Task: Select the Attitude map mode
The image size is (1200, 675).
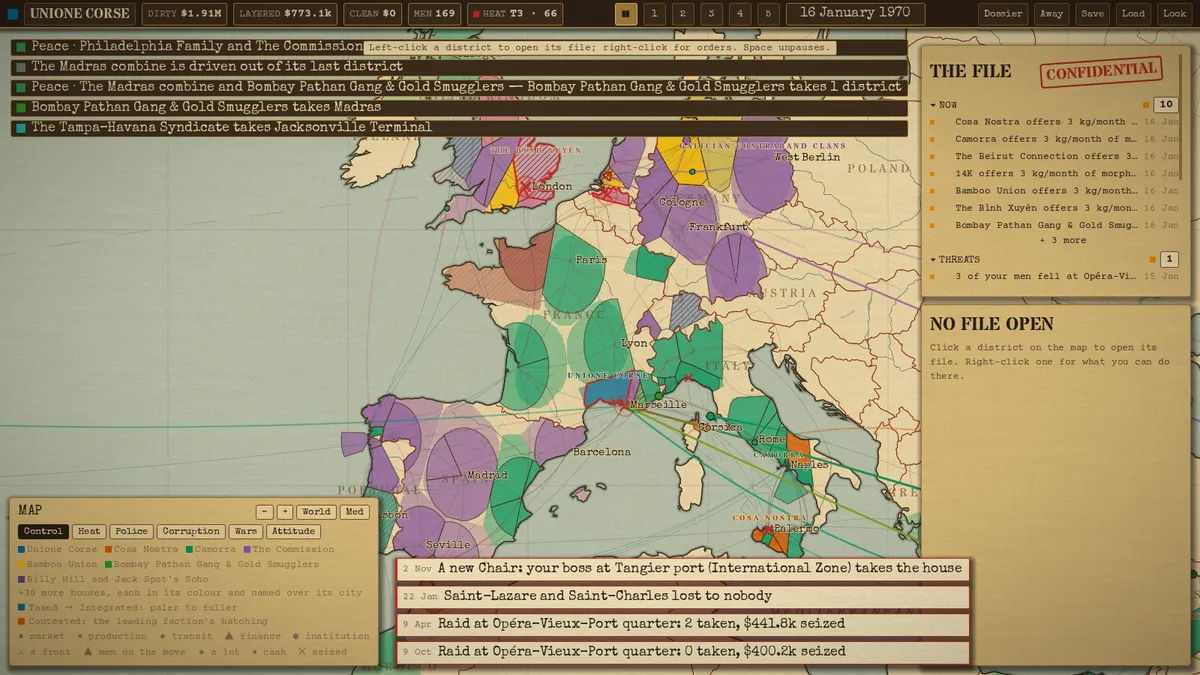Action: click(293, 532)
